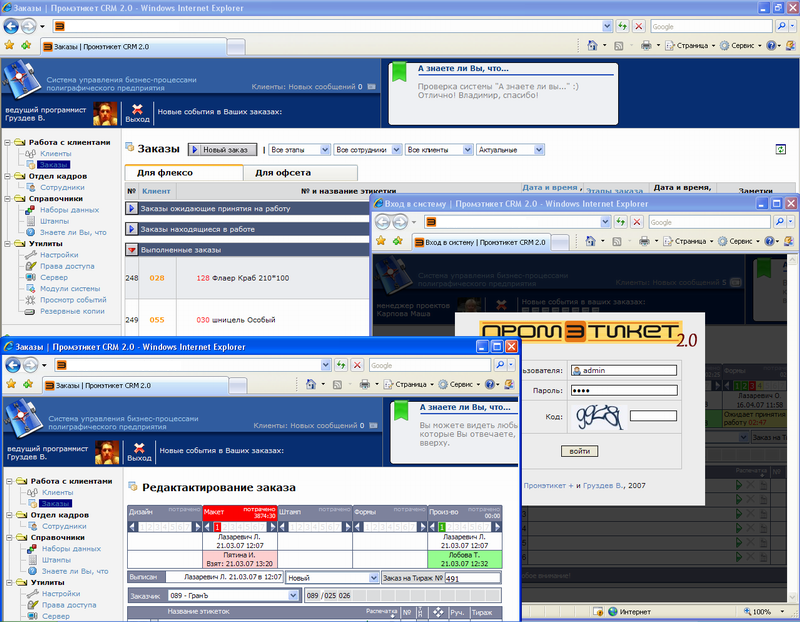Screen dimensions: 800x622
Task: Switch to Для флексо tab
Action: (x=165, y=172)
